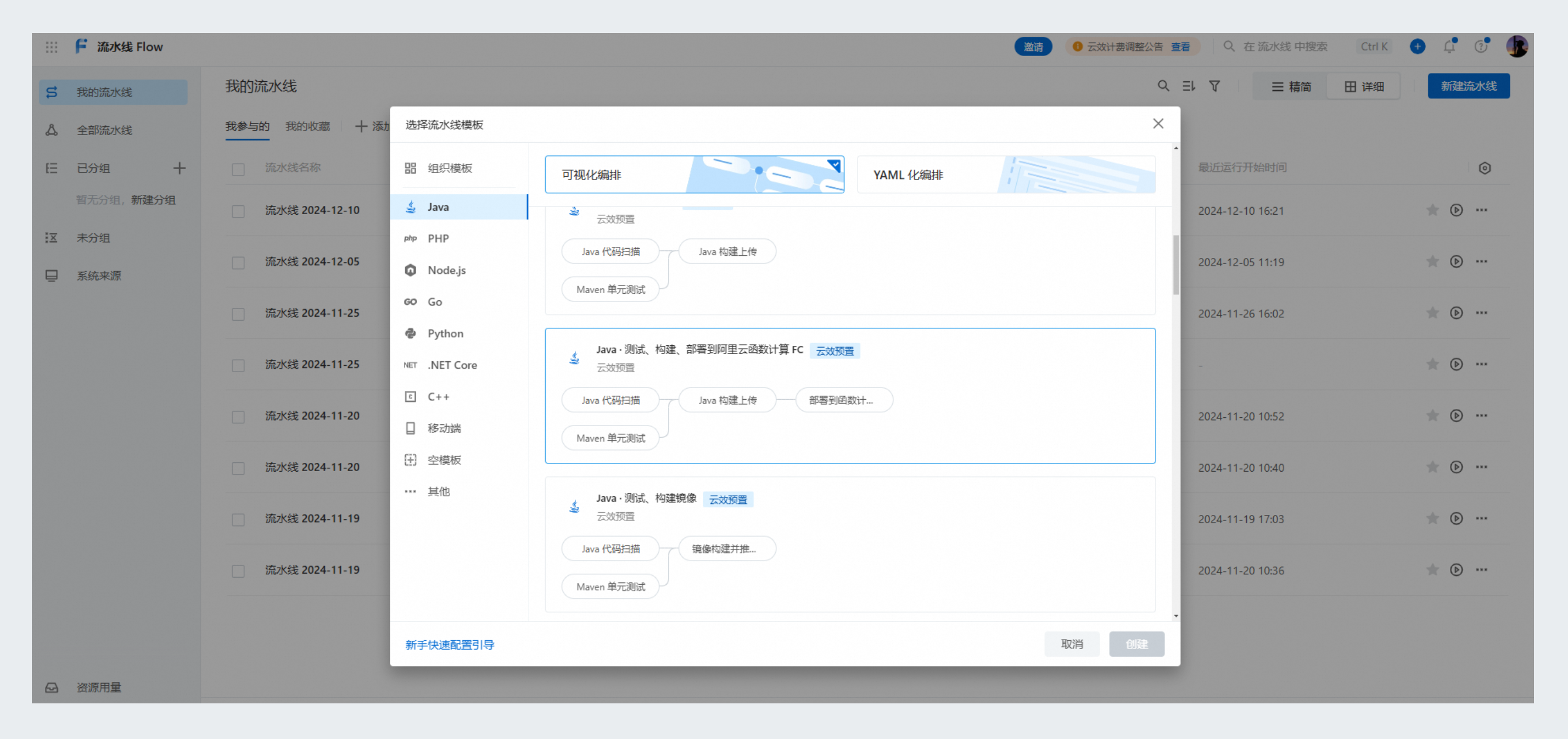
Task: Click the 邀请 button
Action: (x=1033, y=47)
